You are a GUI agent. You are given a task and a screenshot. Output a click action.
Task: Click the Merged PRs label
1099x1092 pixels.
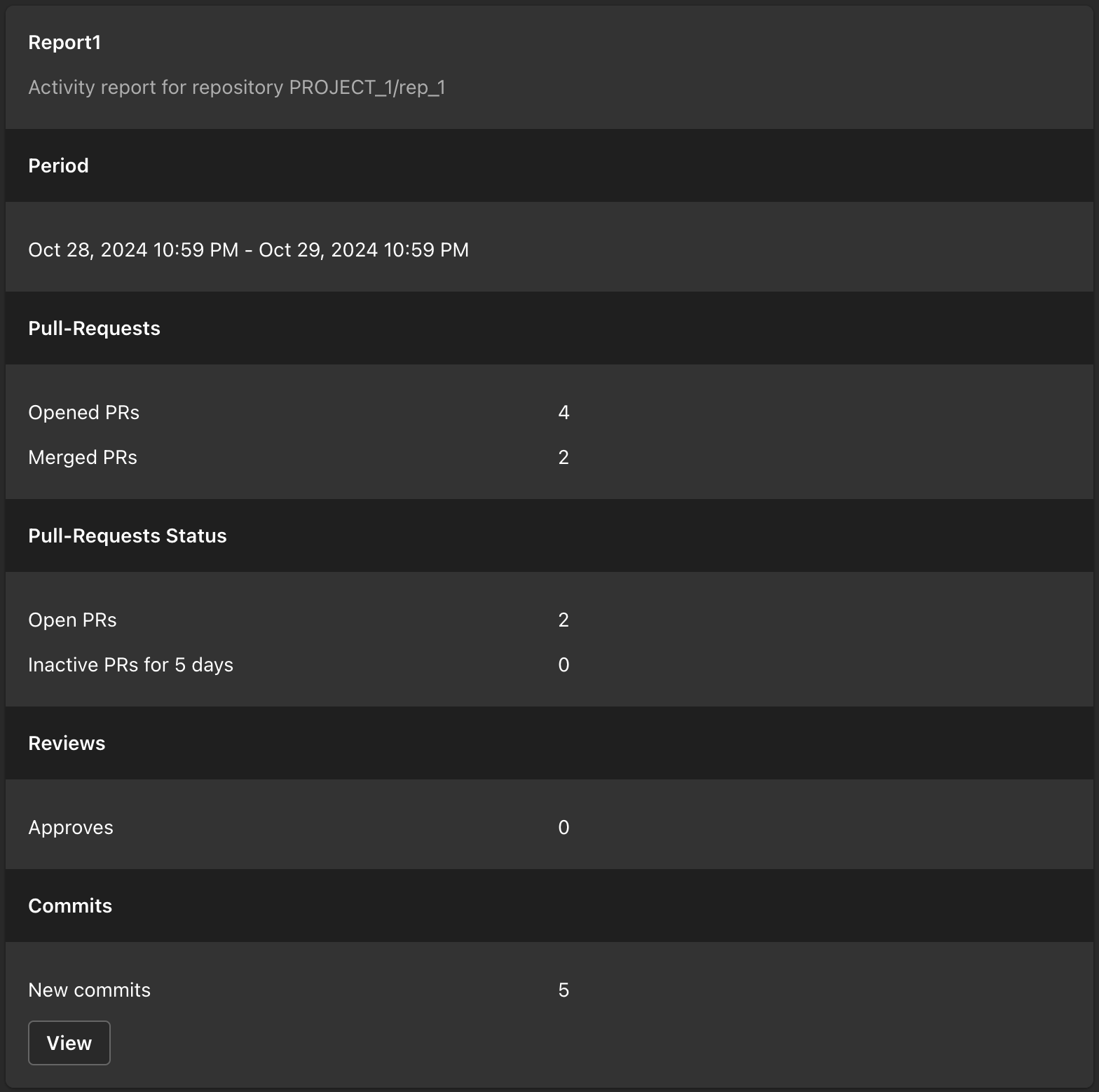point(83,458)
